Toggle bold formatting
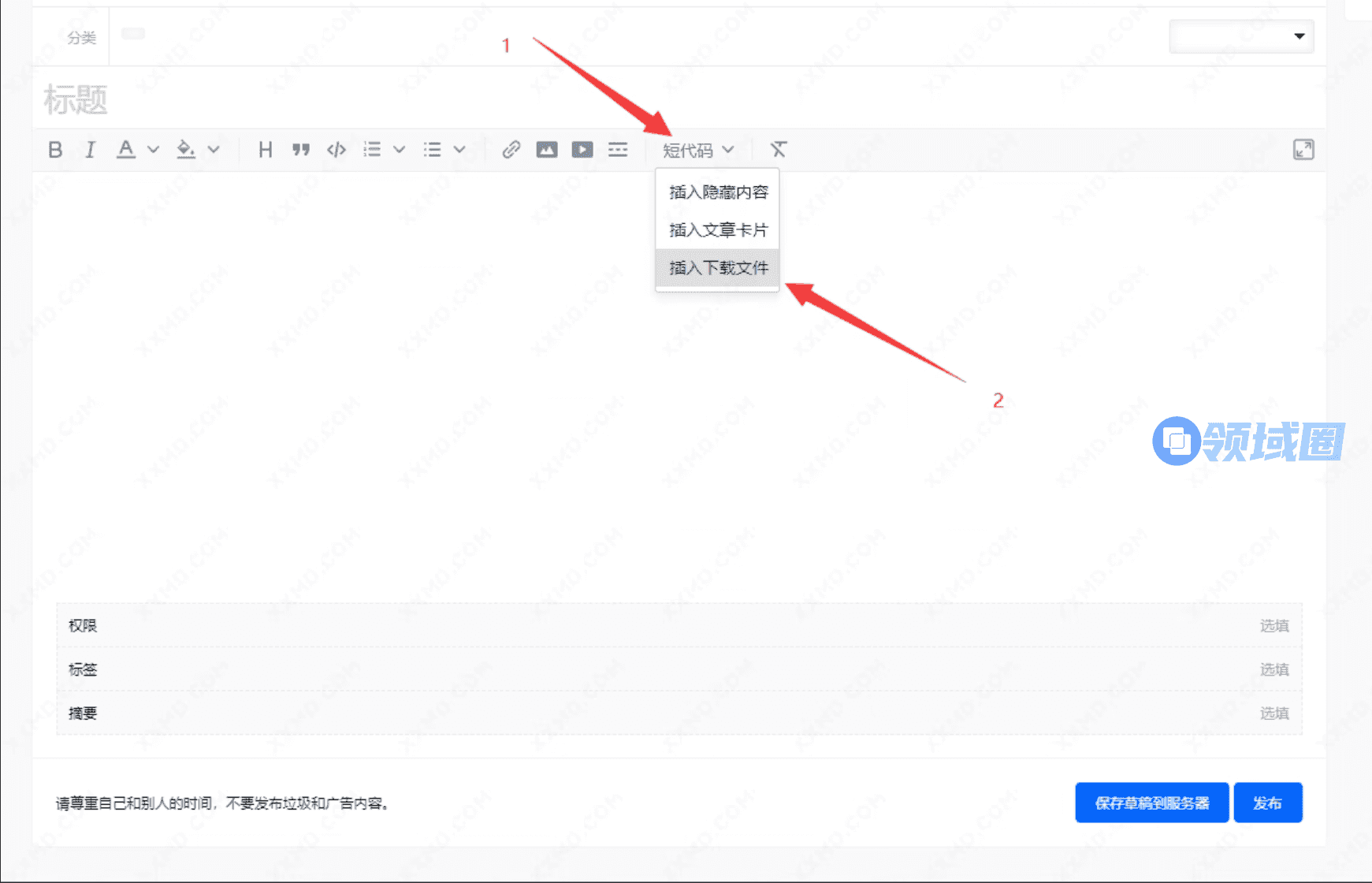 pos(55,150)
